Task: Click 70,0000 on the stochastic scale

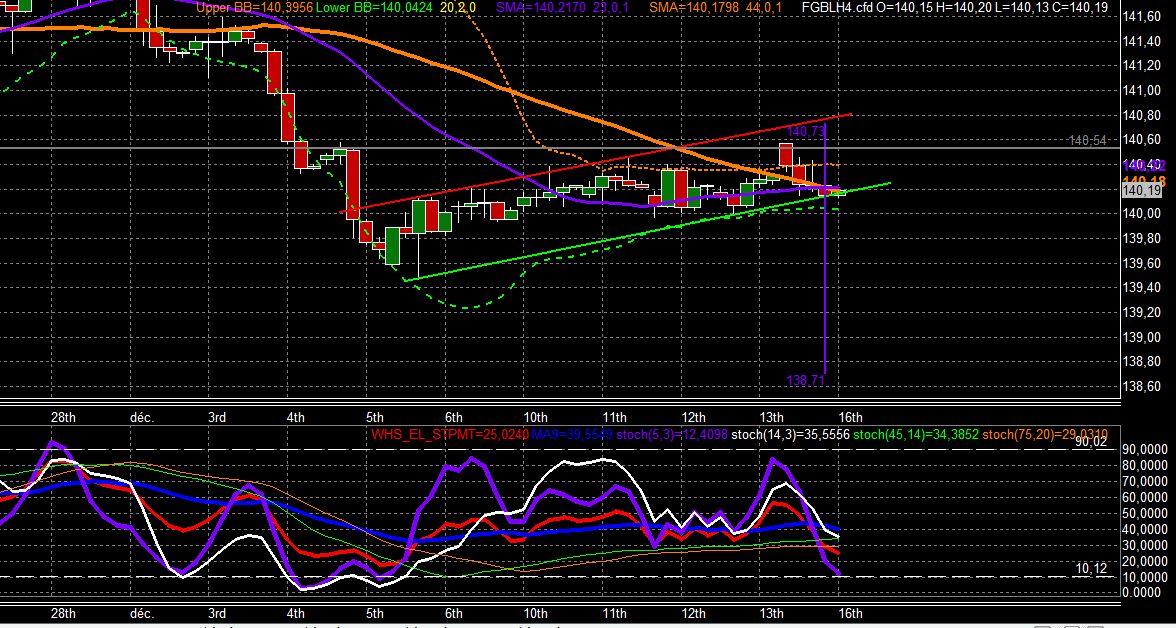Action: coord(1146,481)
